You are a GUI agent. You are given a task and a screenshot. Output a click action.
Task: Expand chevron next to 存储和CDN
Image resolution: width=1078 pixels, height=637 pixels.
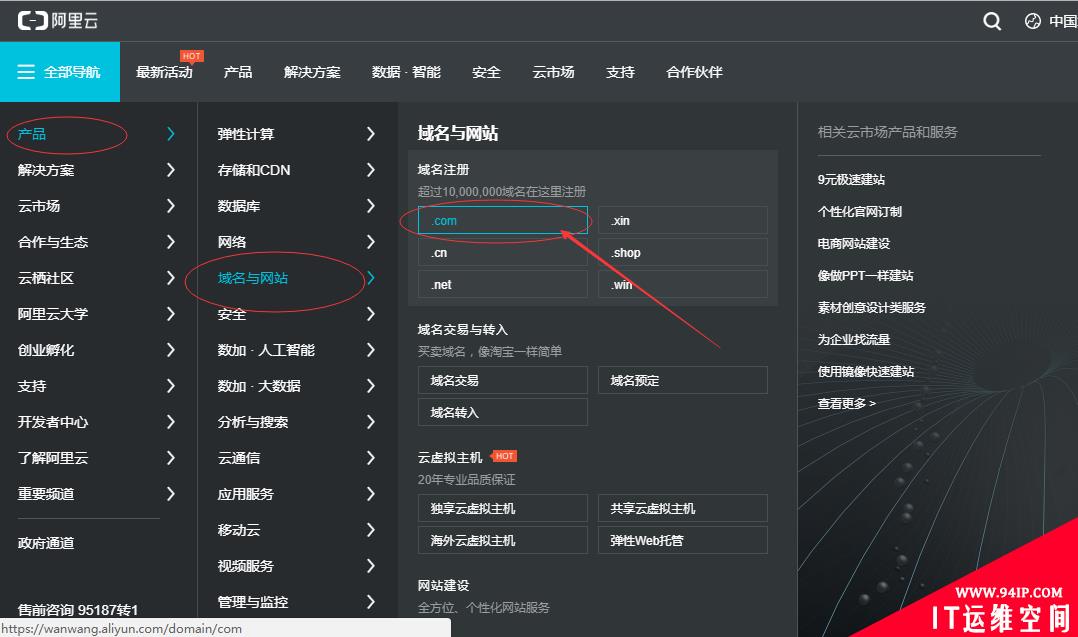[x=371, y=170]
